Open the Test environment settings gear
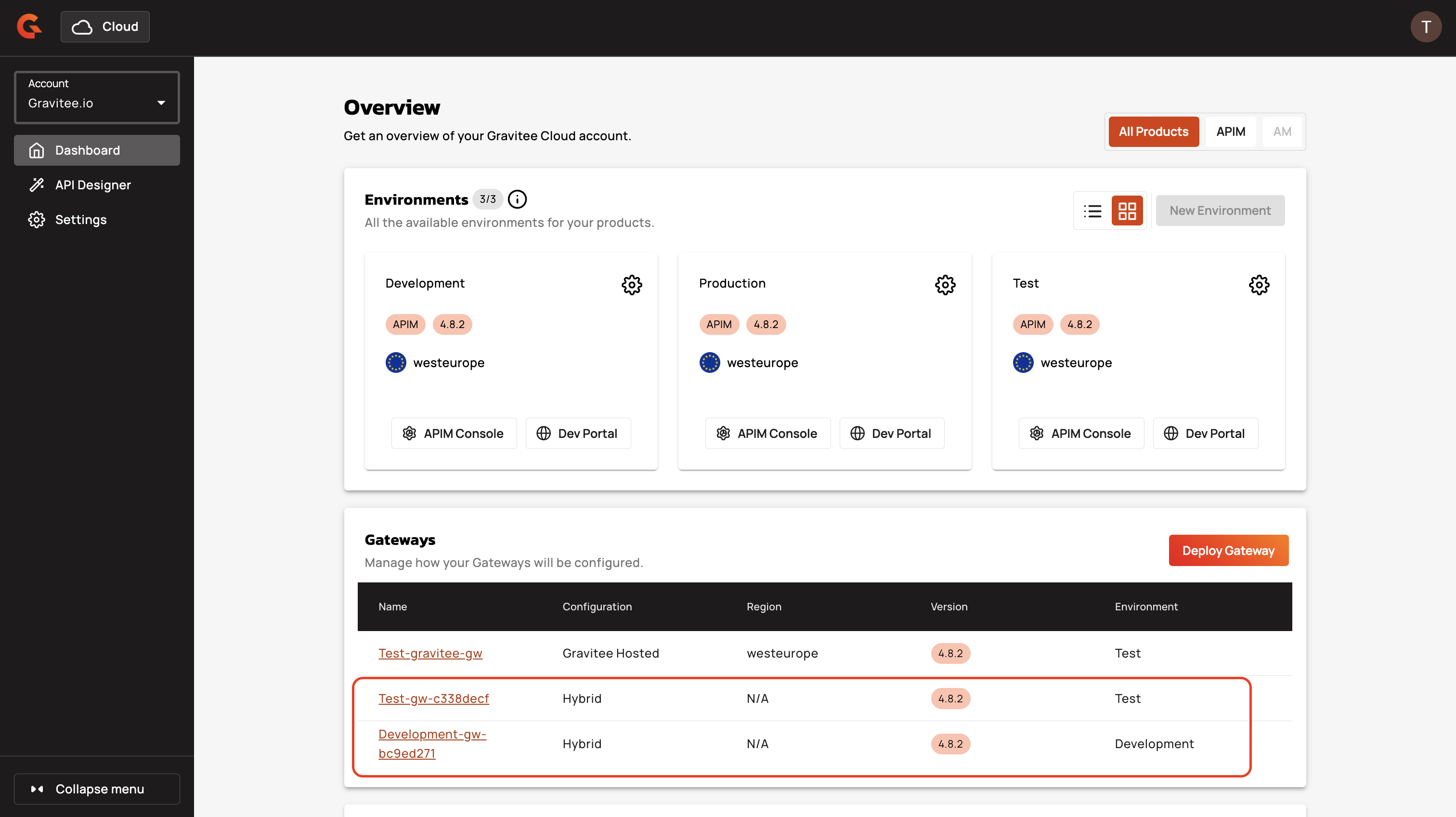Screen dimensions: 1456x817 [x=1258, y=284]
